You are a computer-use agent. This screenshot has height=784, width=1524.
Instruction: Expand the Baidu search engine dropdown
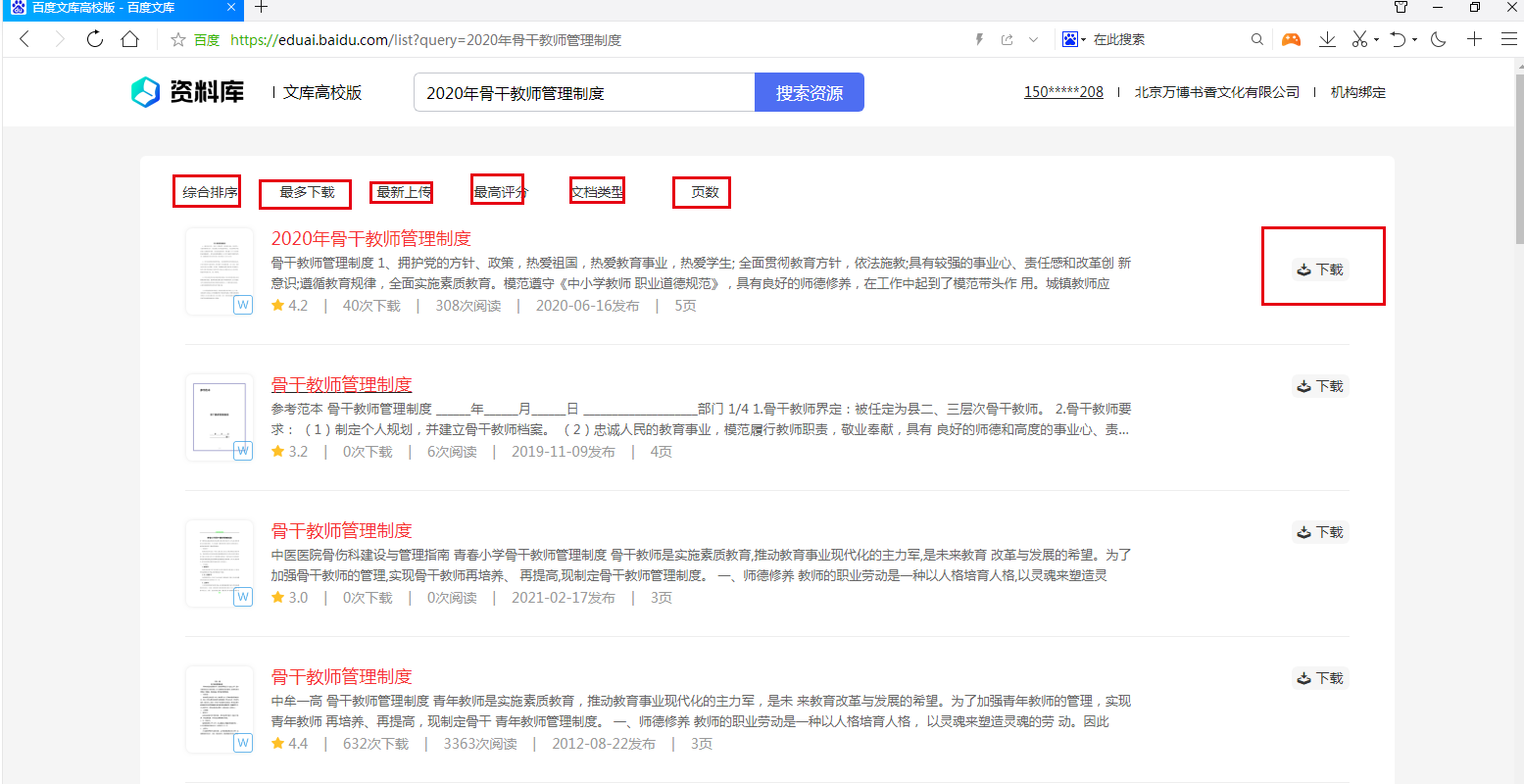(1083, 40)
